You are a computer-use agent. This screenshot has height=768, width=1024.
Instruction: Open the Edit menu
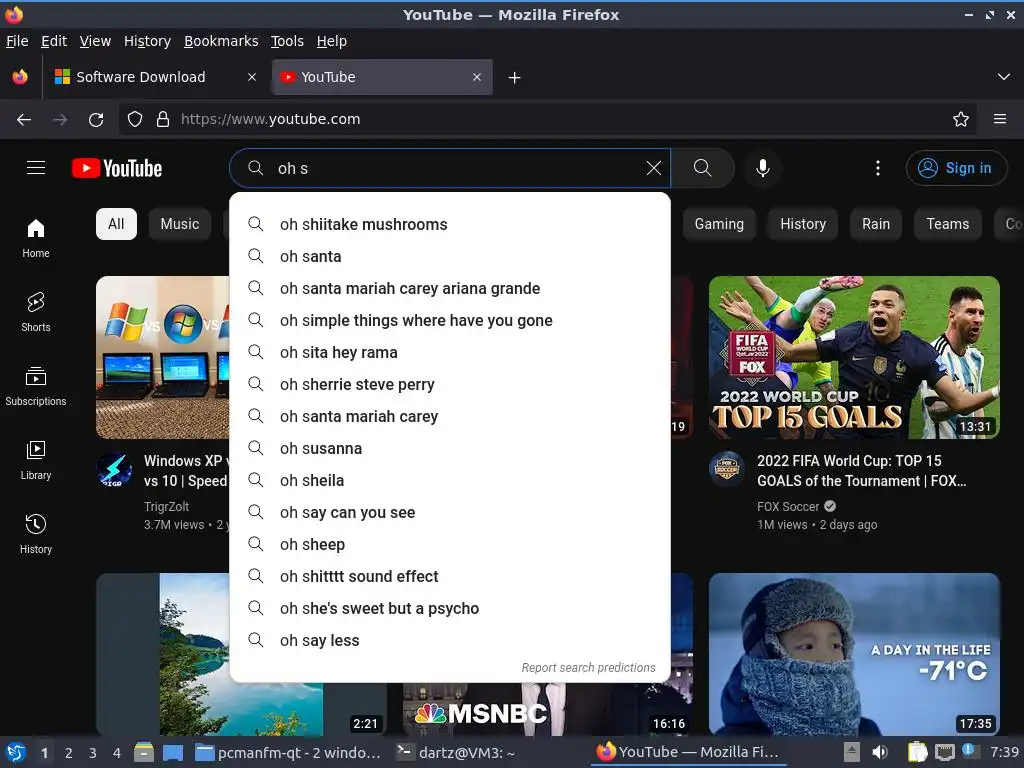(54, 41)
